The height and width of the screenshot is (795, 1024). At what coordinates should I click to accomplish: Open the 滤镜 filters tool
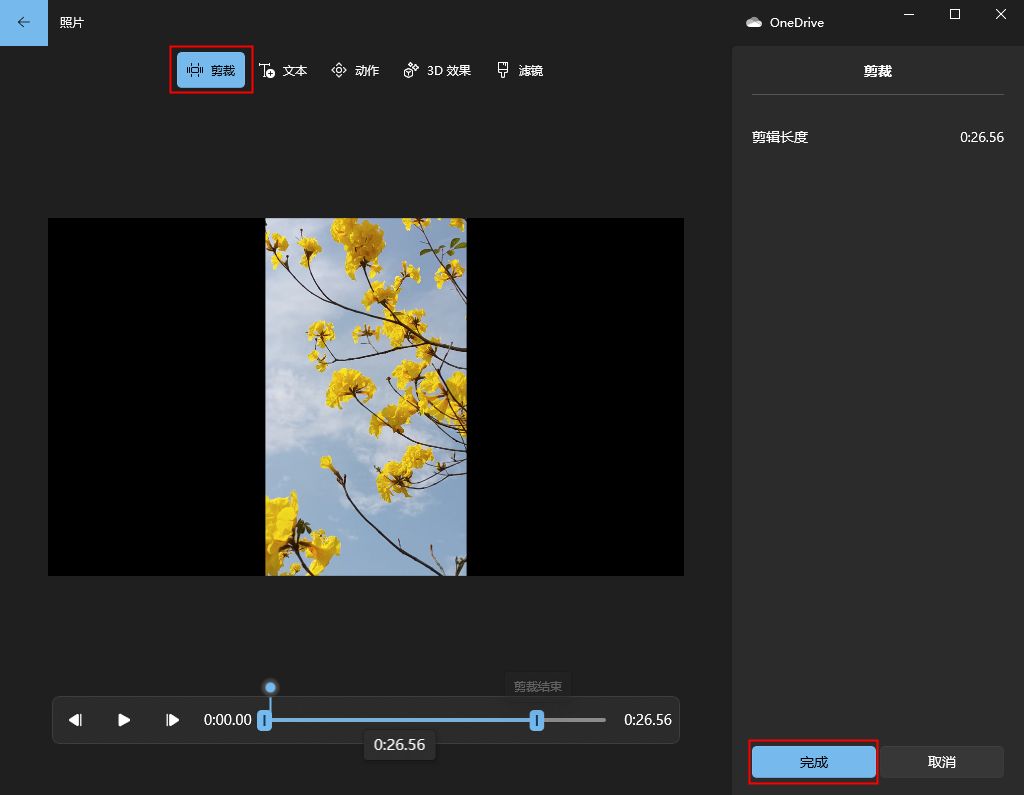click(x=520, y=71)
